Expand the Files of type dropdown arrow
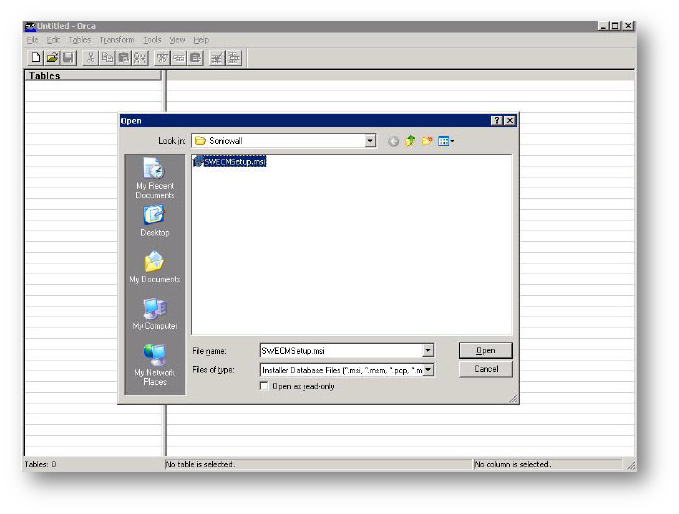679x514 pixels. click(428, 369)
